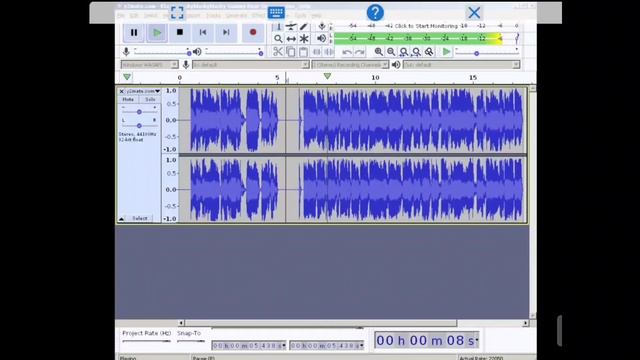Click Click to Start Monitoring meter
This screenshot has height=360, width=640.
[x=426, y=26]
